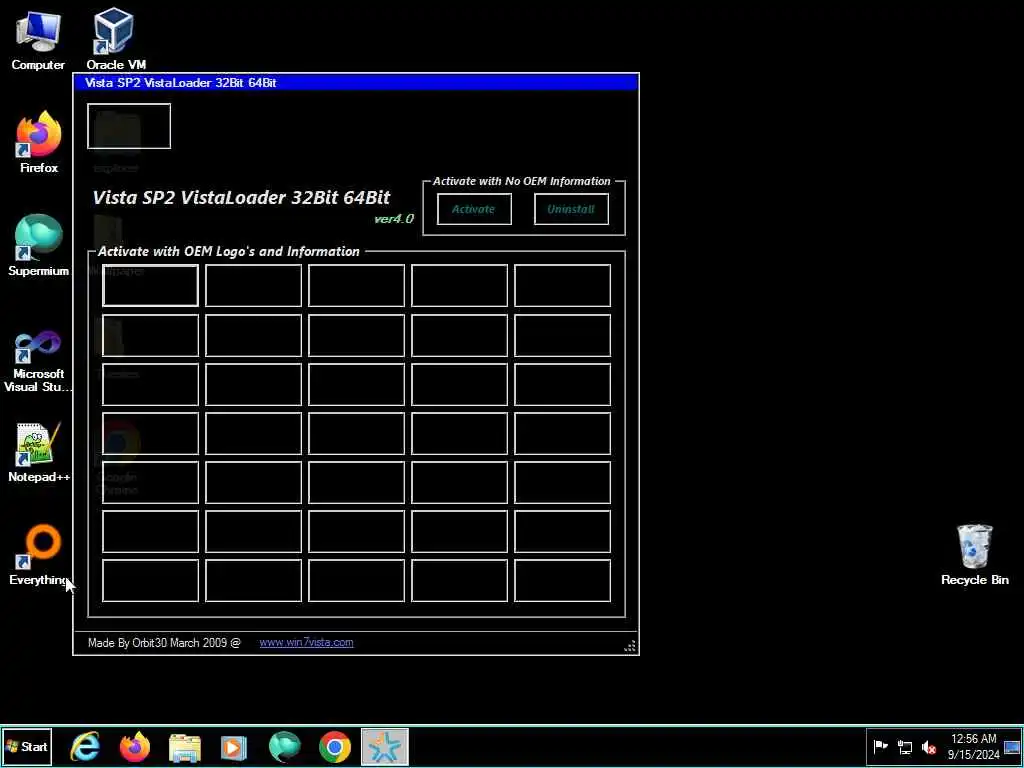Open the clock showing 12:56 AM
Viewport: 1024px width, 768px height.
(x=973, y=746)
